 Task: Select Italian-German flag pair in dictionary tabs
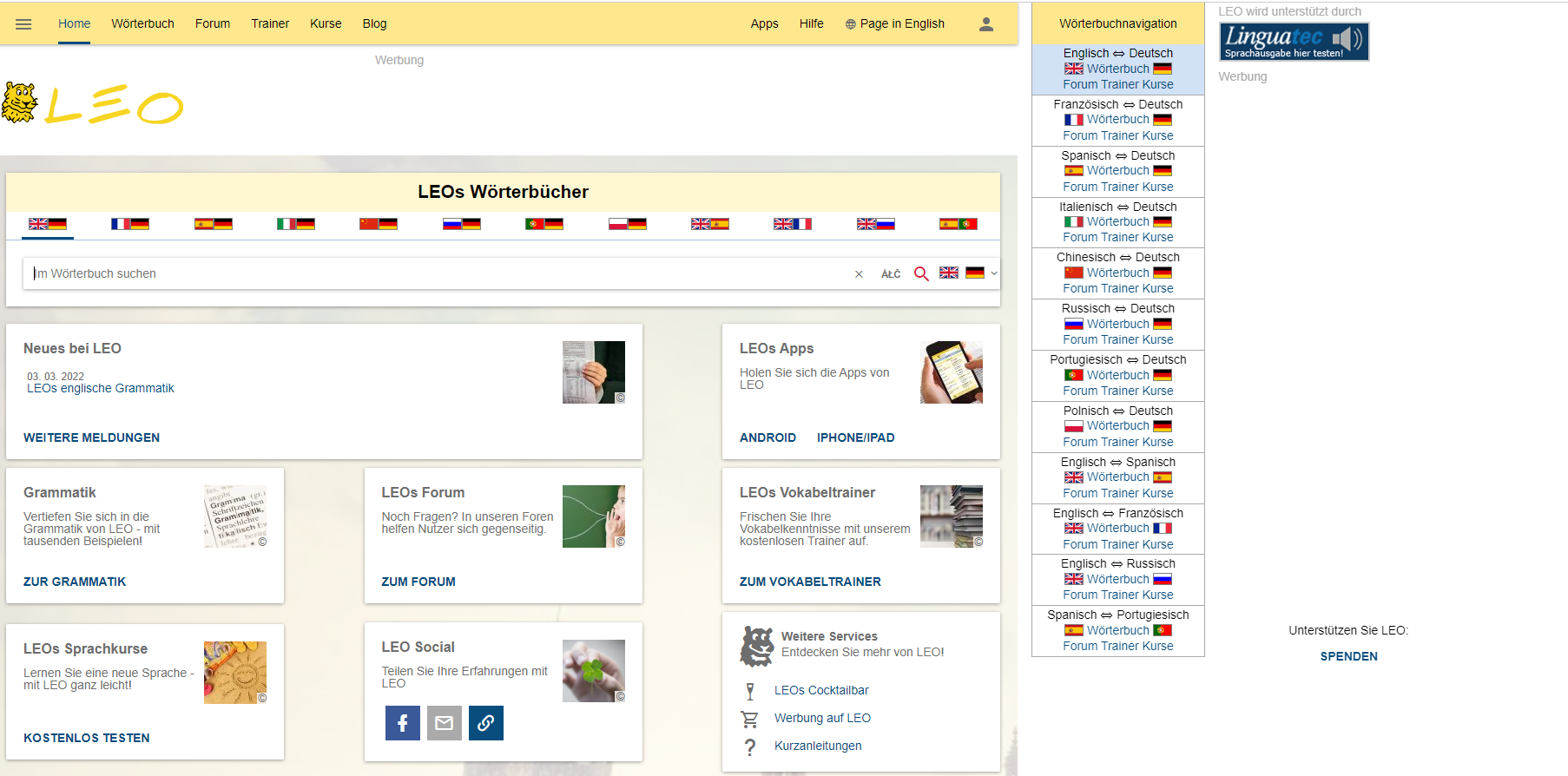coord(296,224)
